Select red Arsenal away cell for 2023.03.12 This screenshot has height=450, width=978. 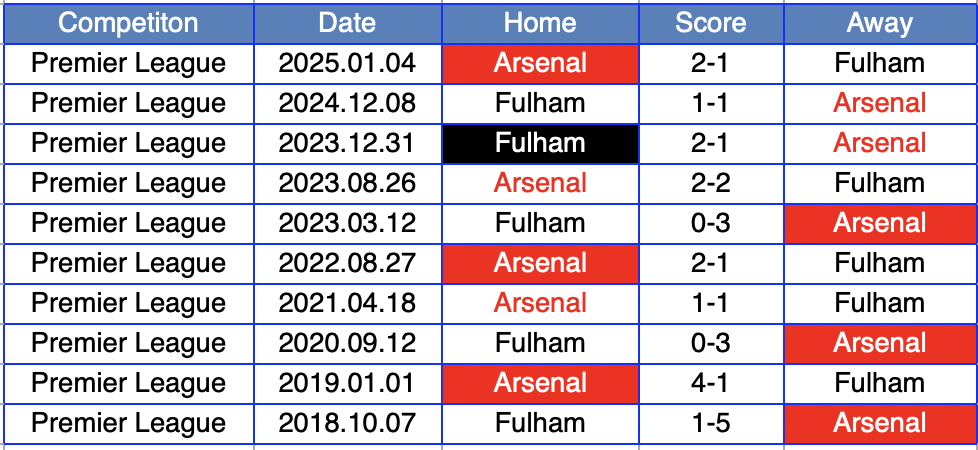click(880, 223)
